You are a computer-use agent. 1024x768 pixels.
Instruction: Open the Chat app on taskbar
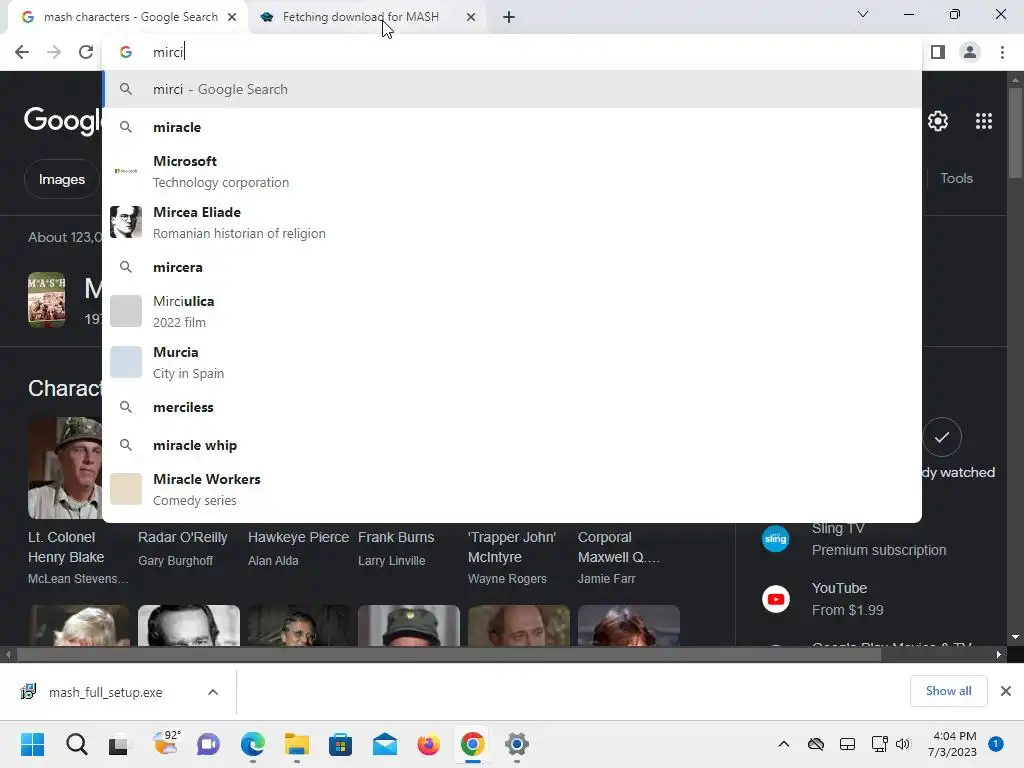tap(208, 744)
